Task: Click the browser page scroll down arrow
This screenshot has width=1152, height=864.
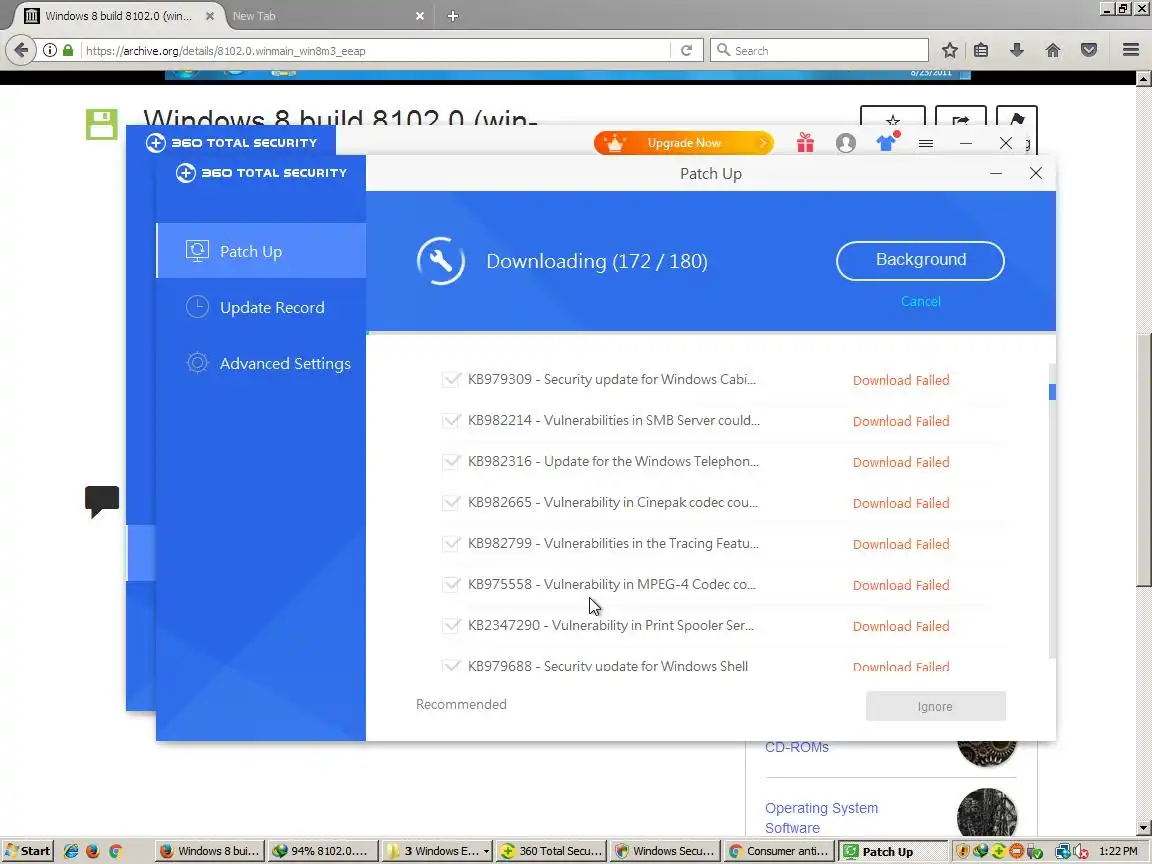Action: 1143,827
